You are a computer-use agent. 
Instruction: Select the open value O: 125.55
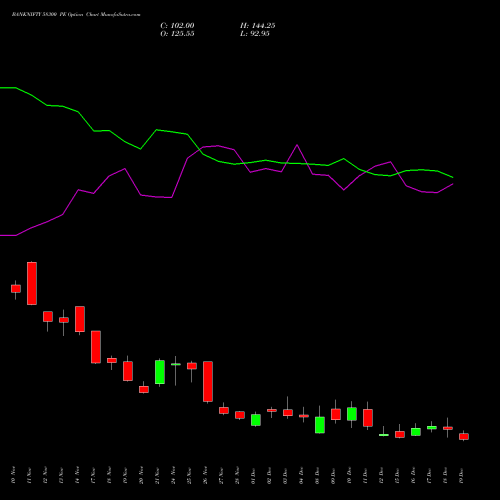coord(177,34)
